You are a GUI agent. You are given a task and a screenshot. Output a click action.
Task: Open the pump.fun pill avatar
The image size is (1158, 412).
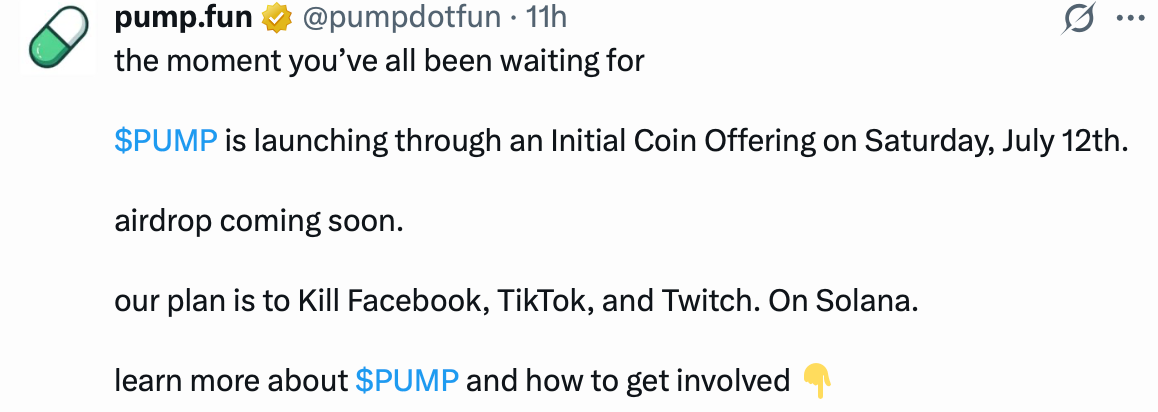pyautogui.click(x=58, y=38)
